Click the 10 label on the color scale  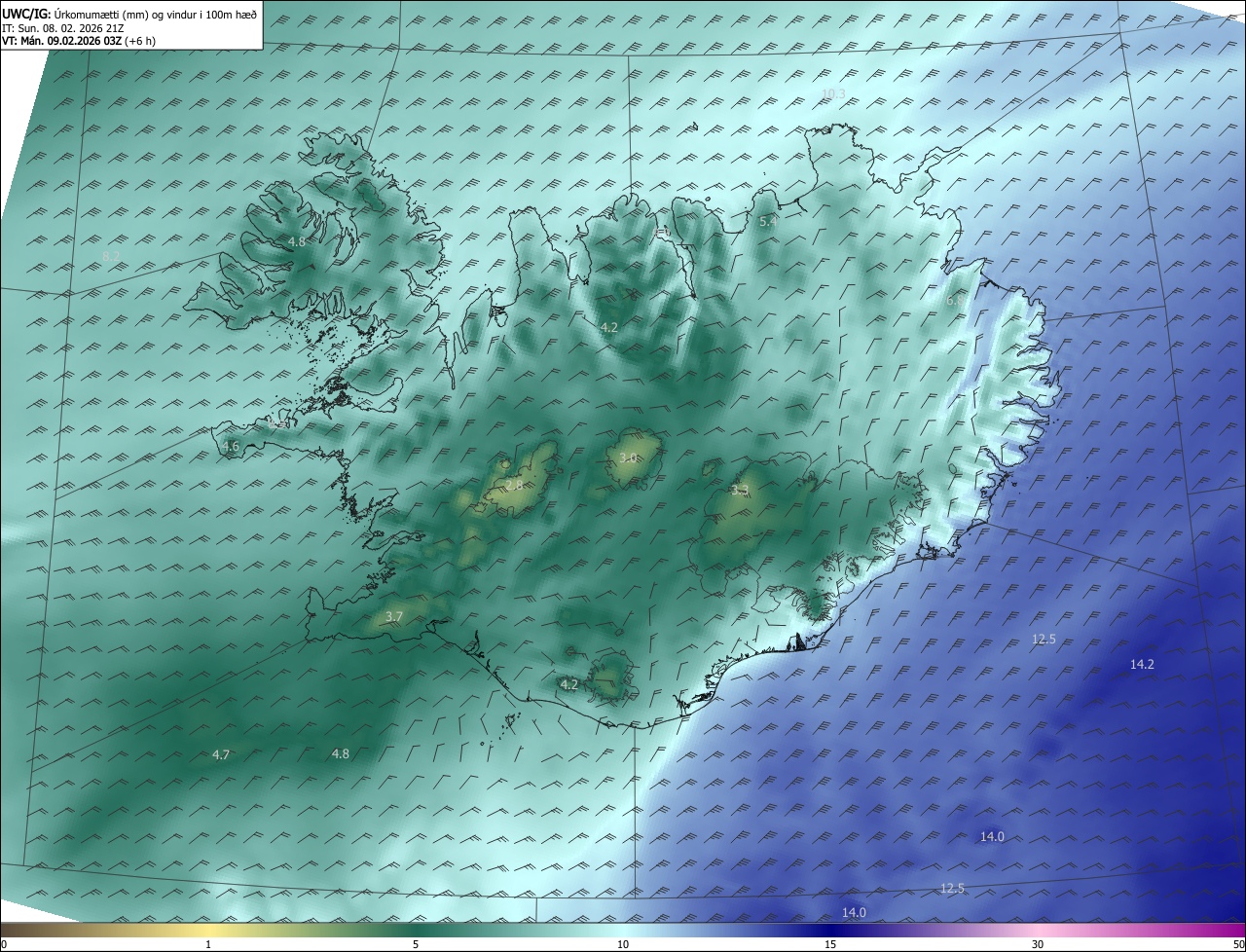coord(623,945)
